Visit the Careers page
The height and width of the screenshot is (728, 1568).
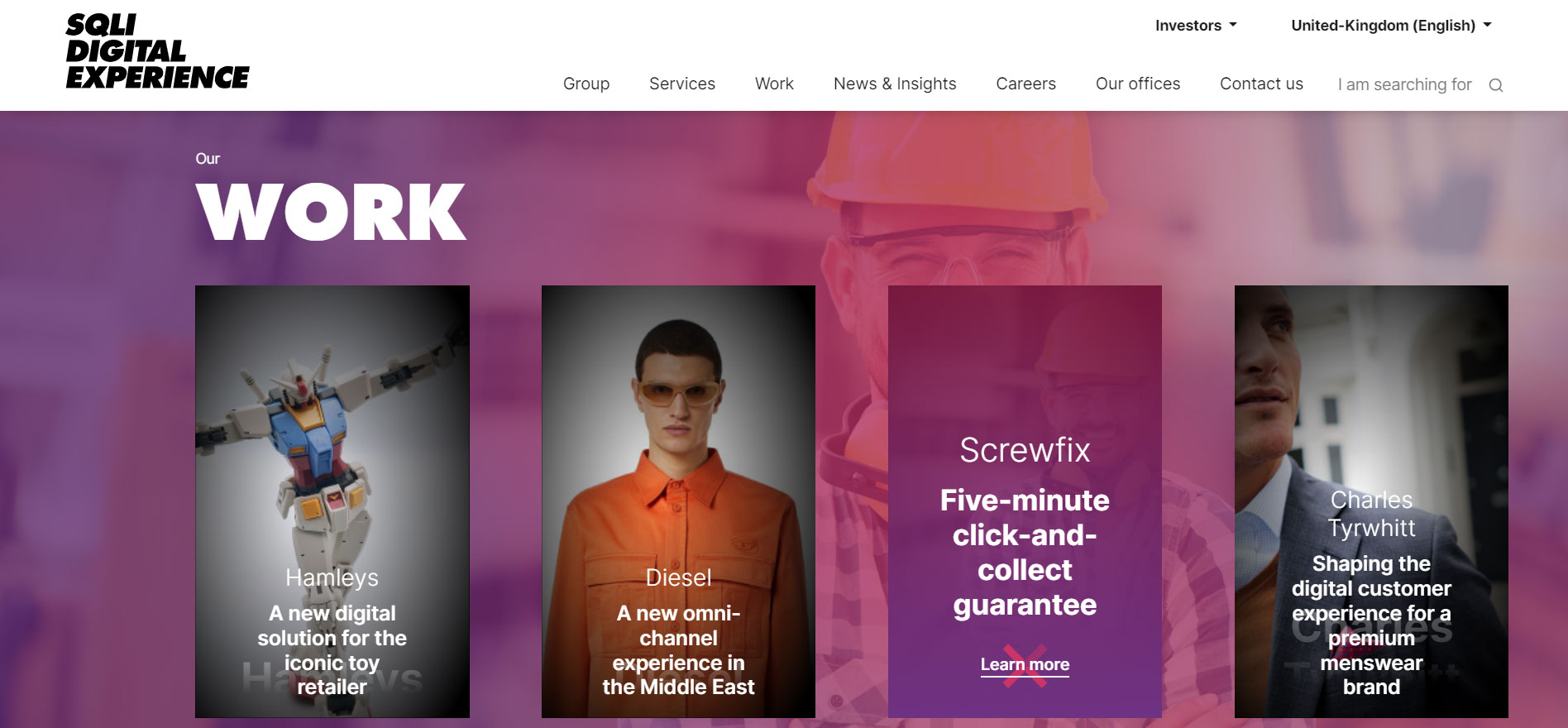pyautogui.click(x=1025, y=84)
